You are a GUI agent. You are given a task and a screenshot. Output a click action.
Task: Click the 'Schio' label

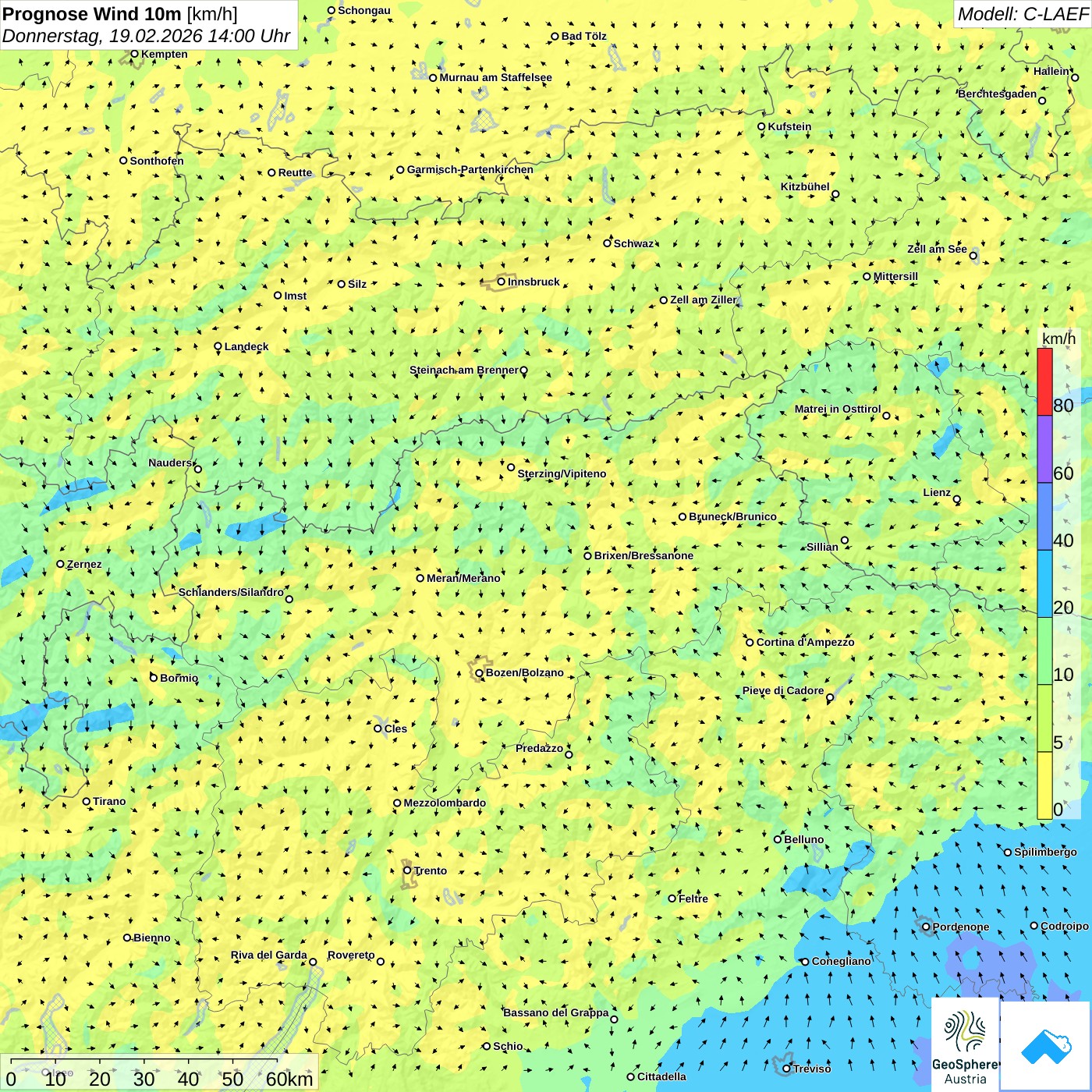tap(508, 1046)
